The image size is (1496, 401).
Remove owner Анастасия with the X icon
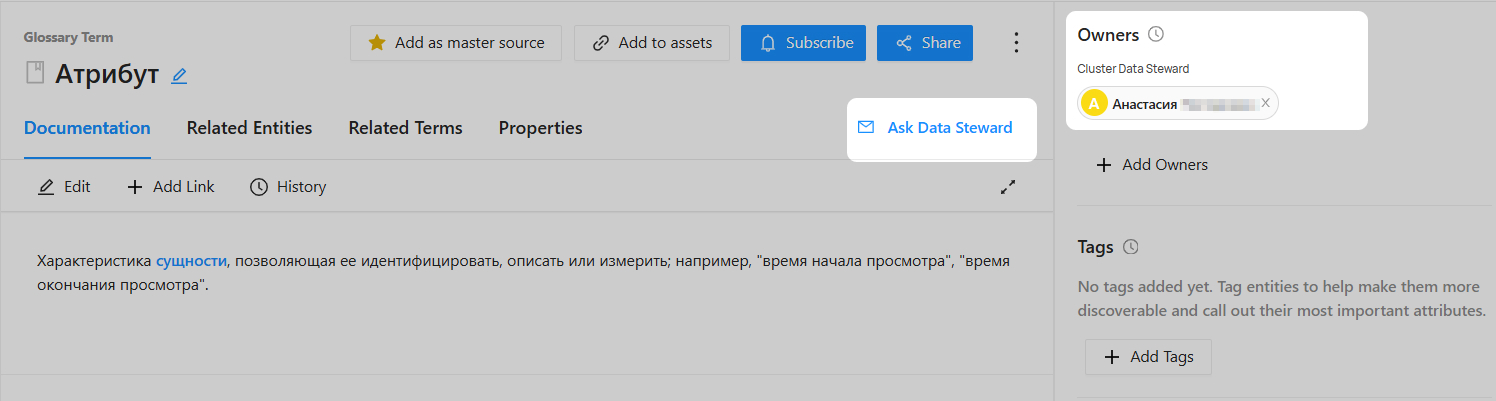1265,103
